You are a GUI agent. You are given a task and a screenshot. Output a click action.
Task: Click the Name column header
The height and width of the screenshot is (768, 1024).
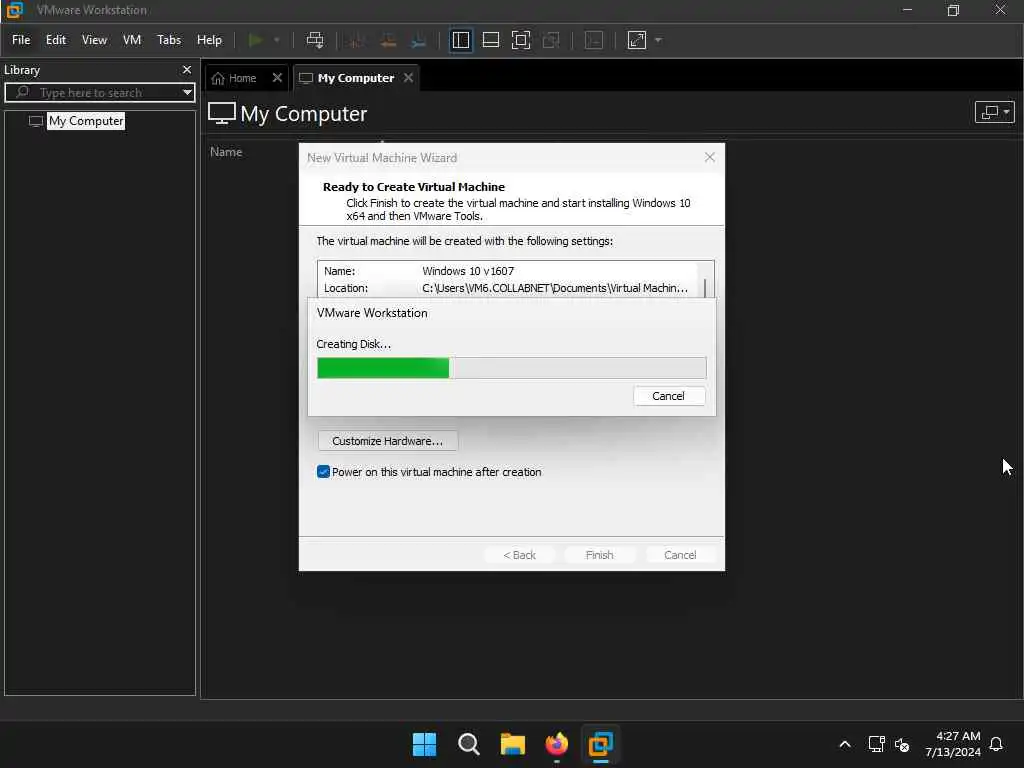point(226,152)
